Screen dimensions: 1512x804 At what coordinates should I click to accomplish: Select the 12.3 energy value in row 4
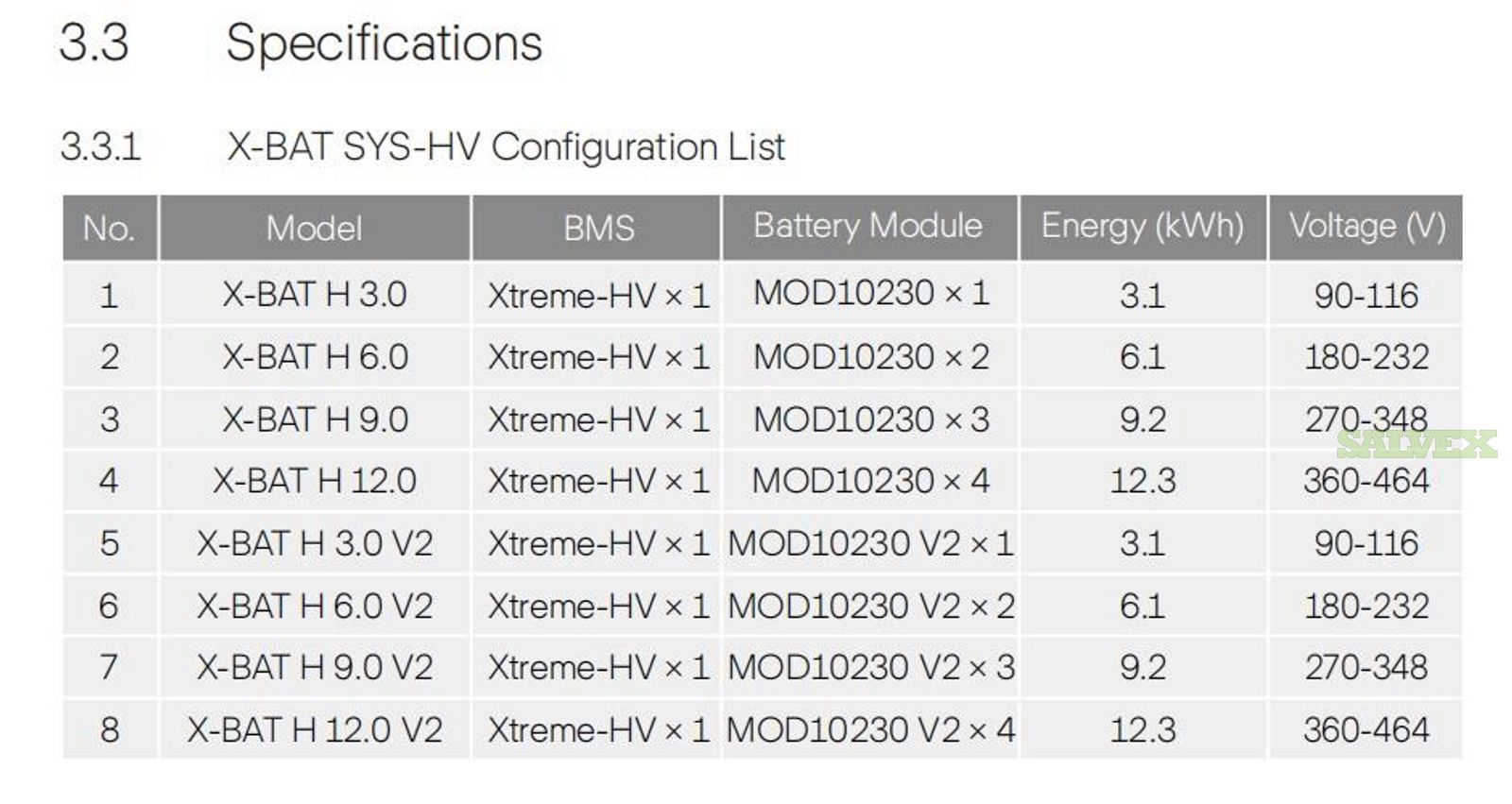(x=1143, y=481)
